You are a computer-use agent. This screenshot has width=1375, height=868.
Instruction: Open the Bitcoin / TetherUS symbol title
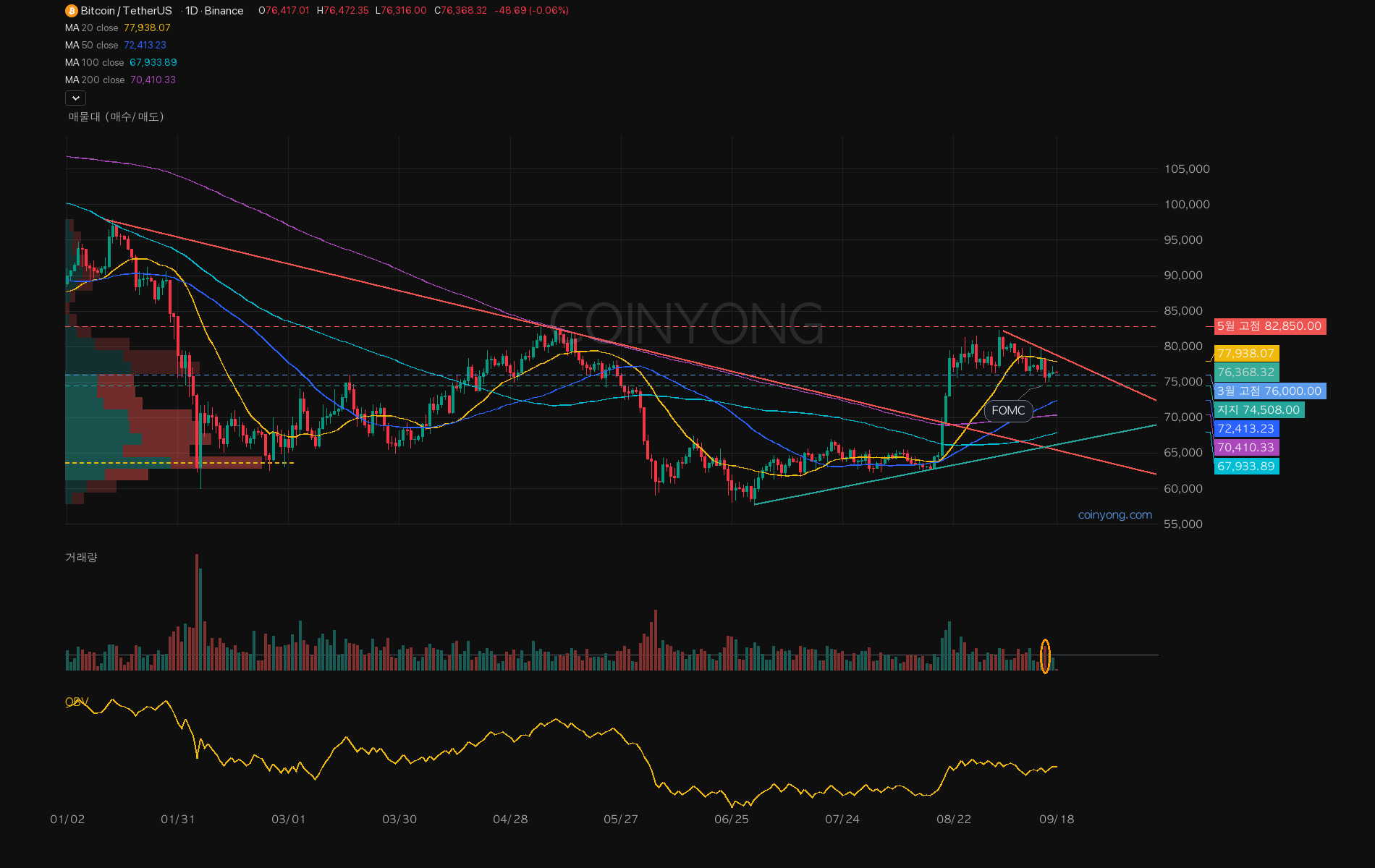[126, 11]
